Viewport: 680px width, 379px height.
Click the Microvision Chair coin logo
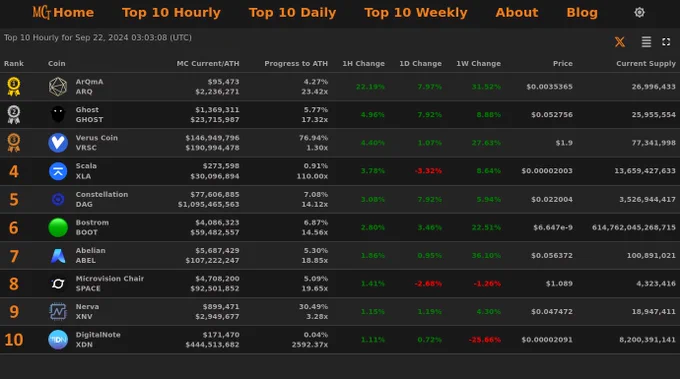pos(58,284)
